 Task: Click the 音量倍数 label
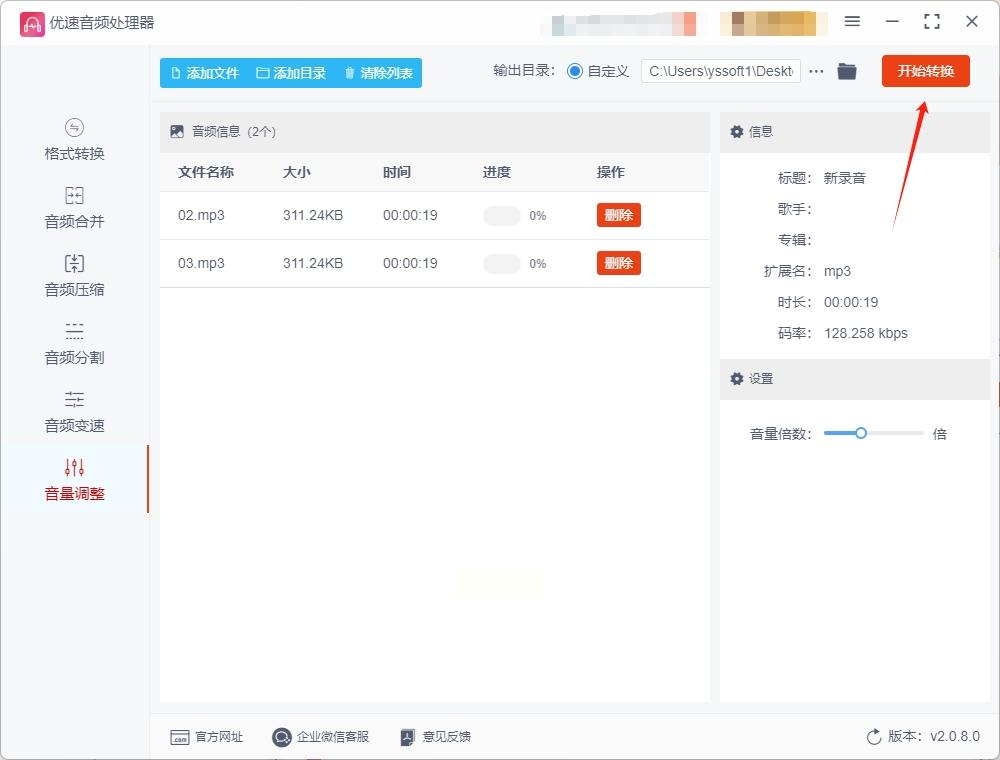point(781,434)
